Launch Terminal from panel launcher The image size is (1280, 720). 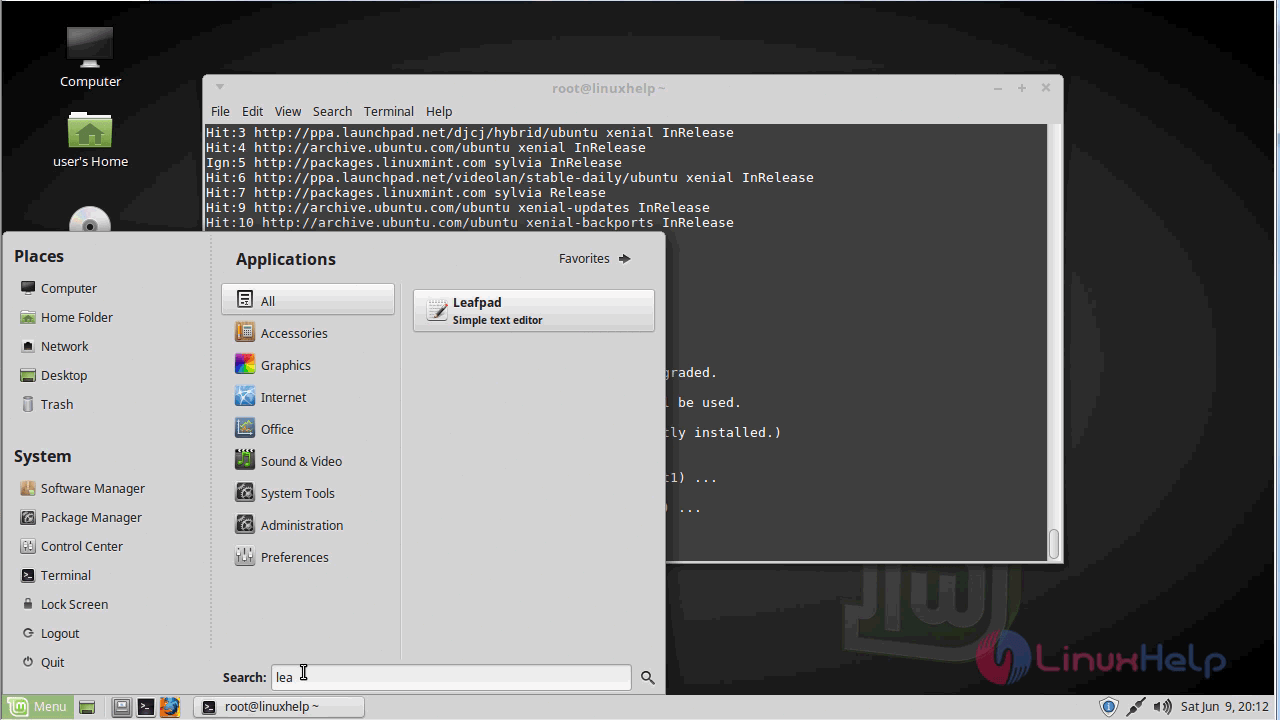[146, 707]
